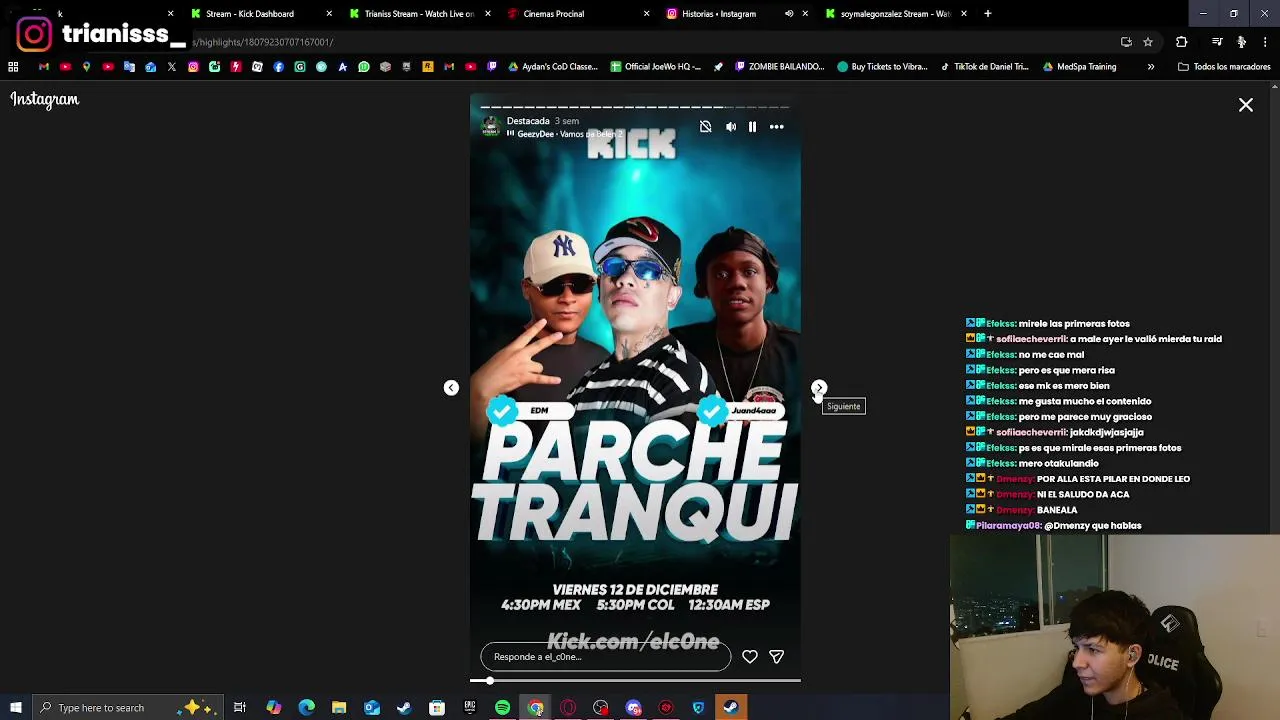The height and width of the screenshot is (720, 1280).
Task: Click the streamer webcam overlay
Action: (x=1115, y=627)
